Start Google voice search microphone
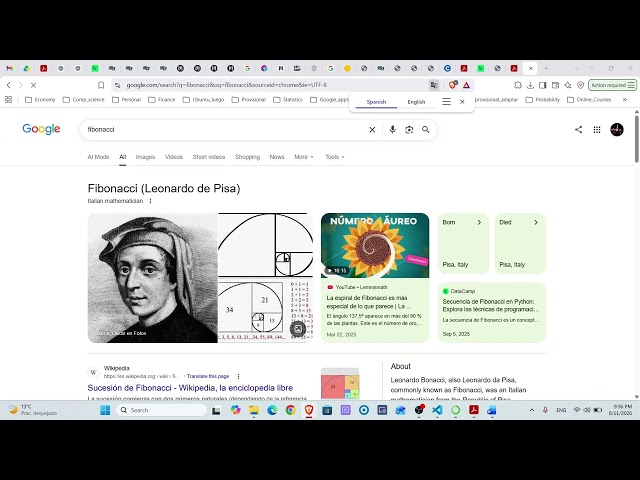This screenshot has height=480, width=640. pyautogui.click(x=392, y=129)
